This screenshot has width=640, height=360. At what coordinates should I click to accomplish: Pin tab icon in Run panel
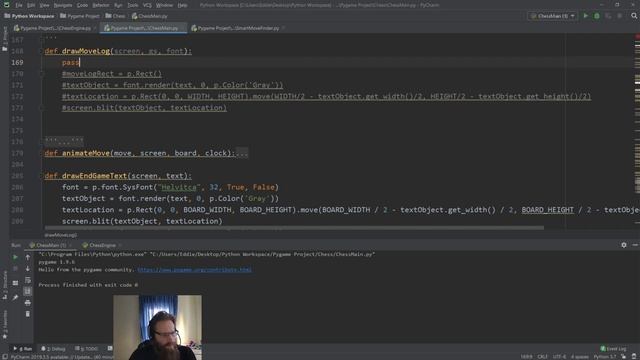click(15, 298)
